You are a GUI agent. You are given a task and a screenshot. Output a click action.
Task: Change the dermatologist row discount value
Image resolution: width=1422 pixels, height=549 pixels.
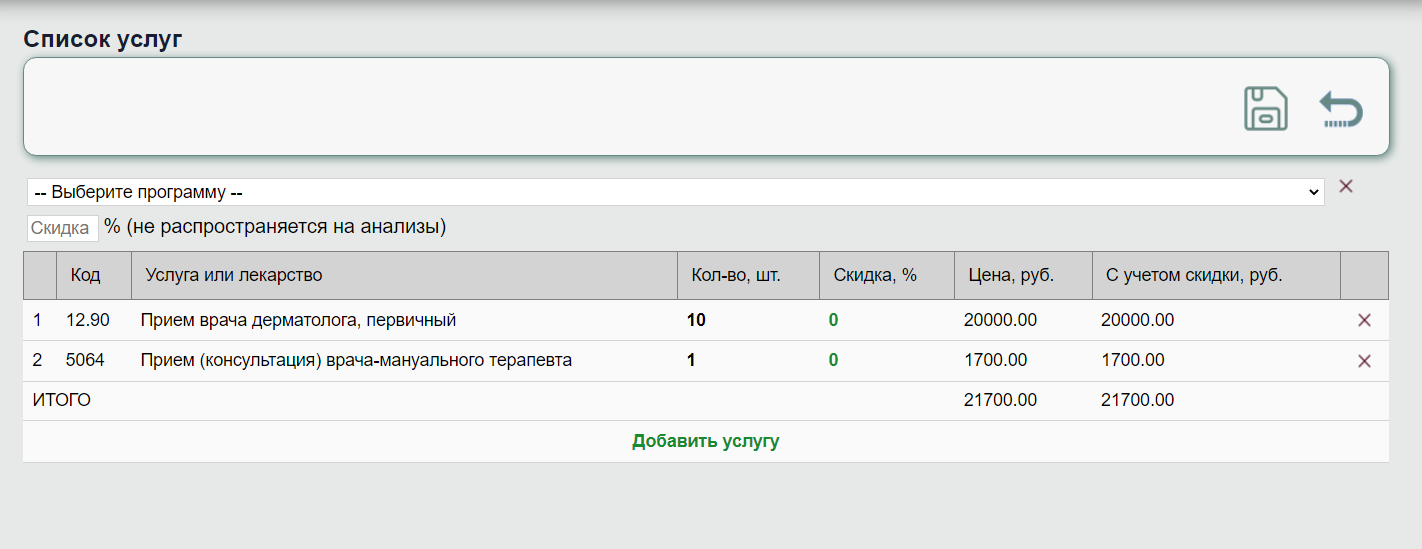point(833,320)
